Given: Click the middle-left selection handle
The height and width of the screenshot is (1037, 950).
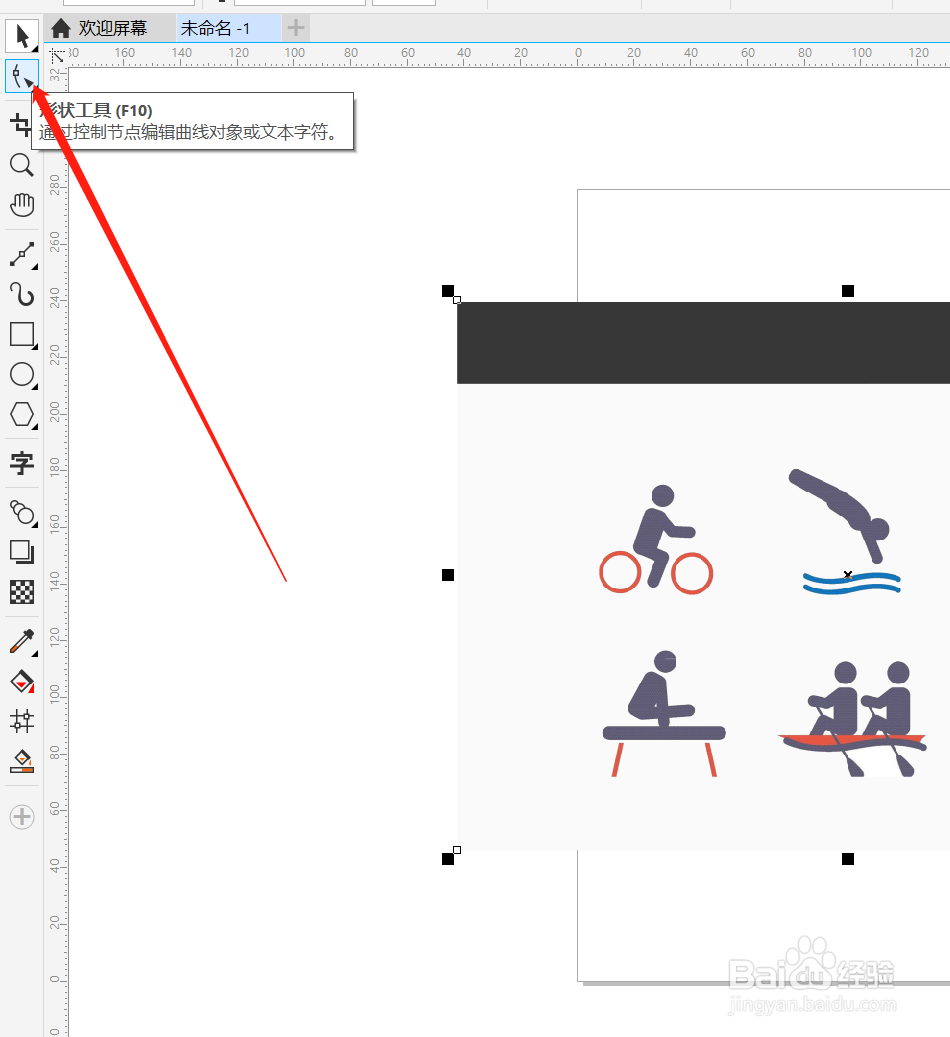Looking at the screenshot, I should tap(448, 575).
